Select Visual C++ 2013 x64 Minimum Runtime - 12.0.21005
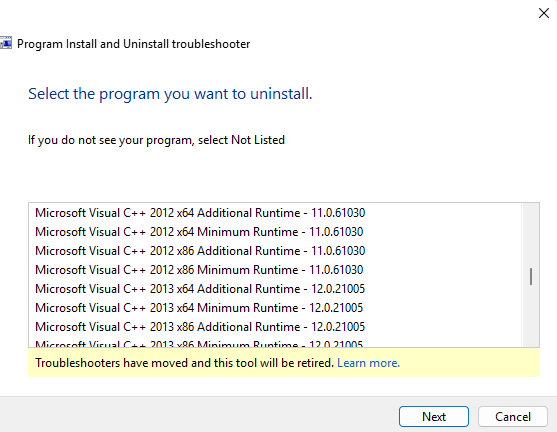Screen dimensions: 557x432 click(275, 308)
